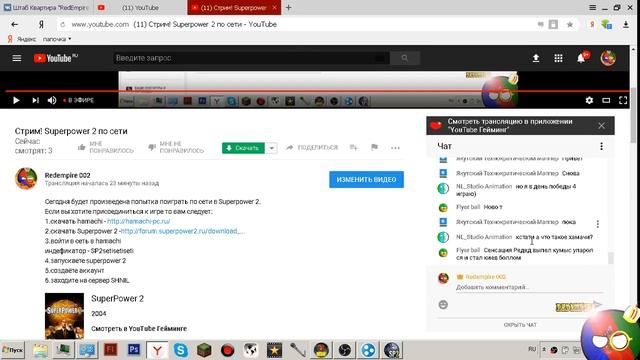
Task: Click the chat comment input field
Action: click(x=529, y=287)
